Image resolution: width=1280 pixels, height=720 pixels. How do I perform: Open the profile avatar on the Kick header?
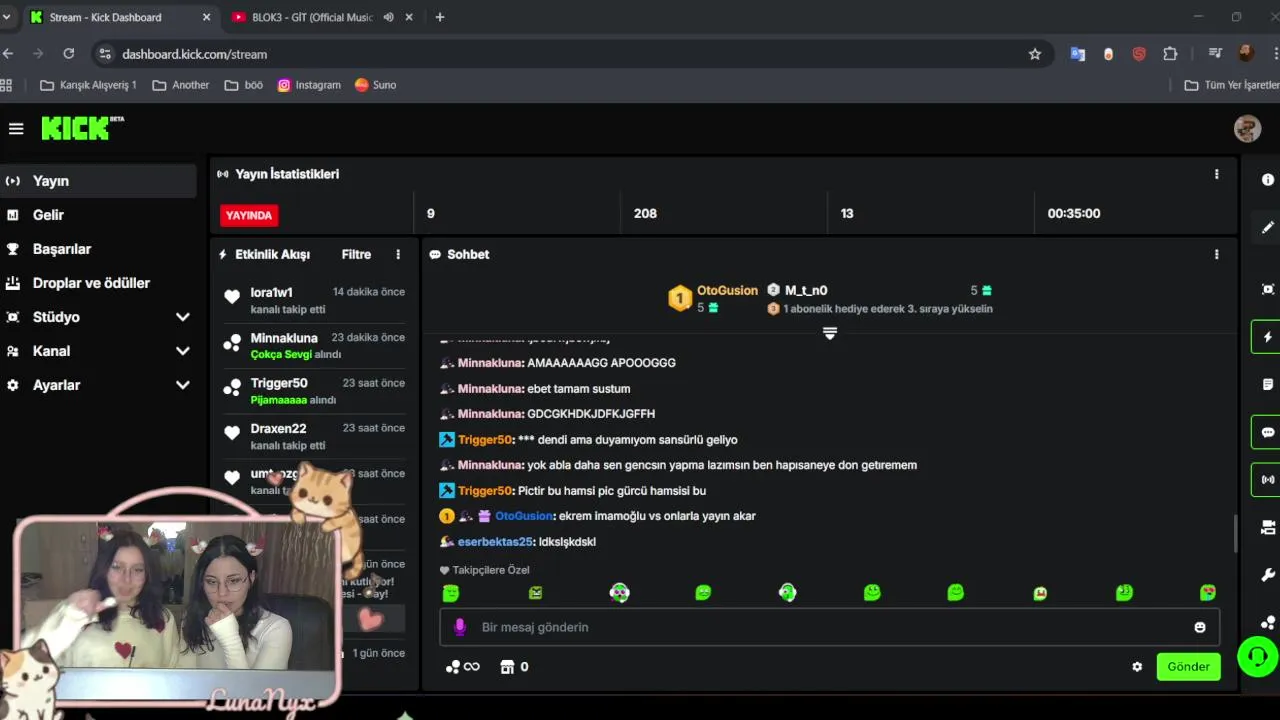(1247, 128)
